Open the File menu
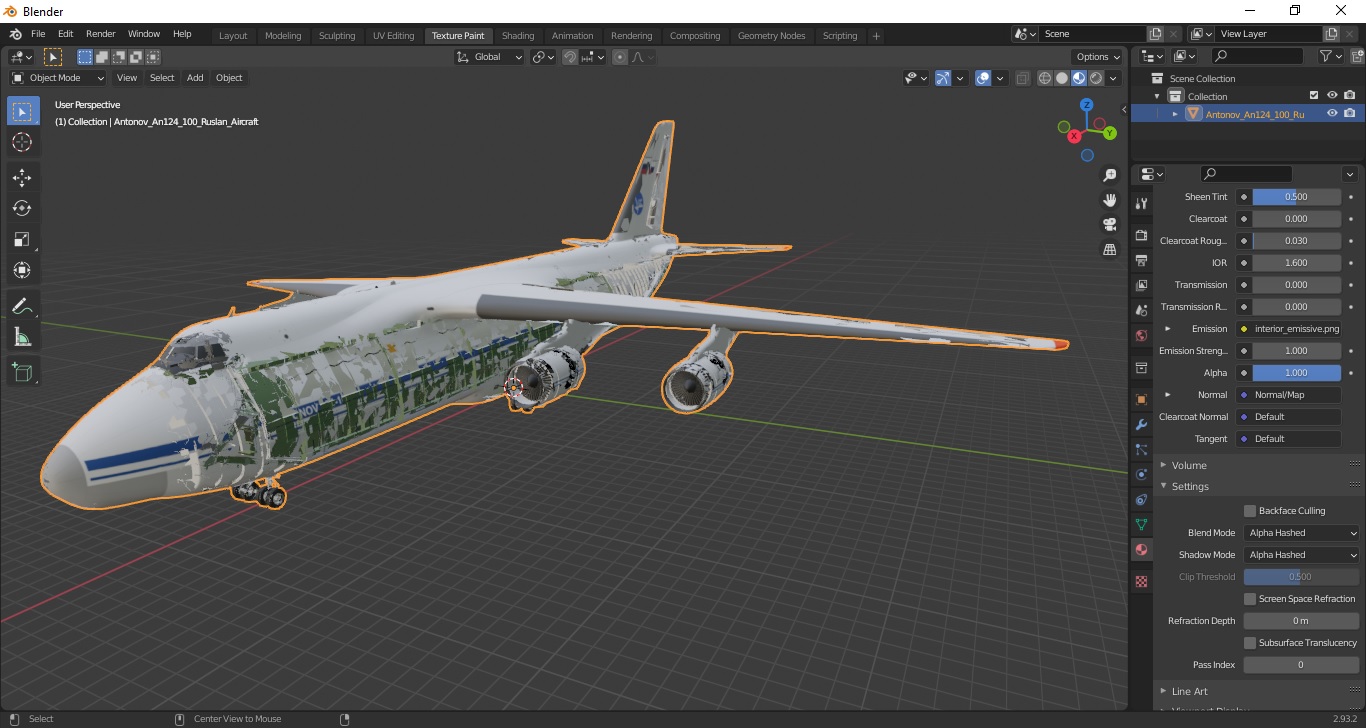 [x=38, y=34]
